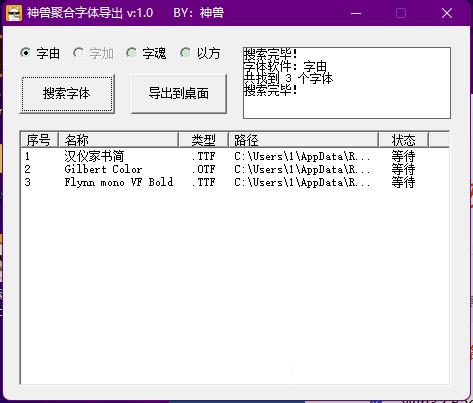473x403 pixels.
Task: Choose the 字魂 radio option
Action: pos(146,53)
